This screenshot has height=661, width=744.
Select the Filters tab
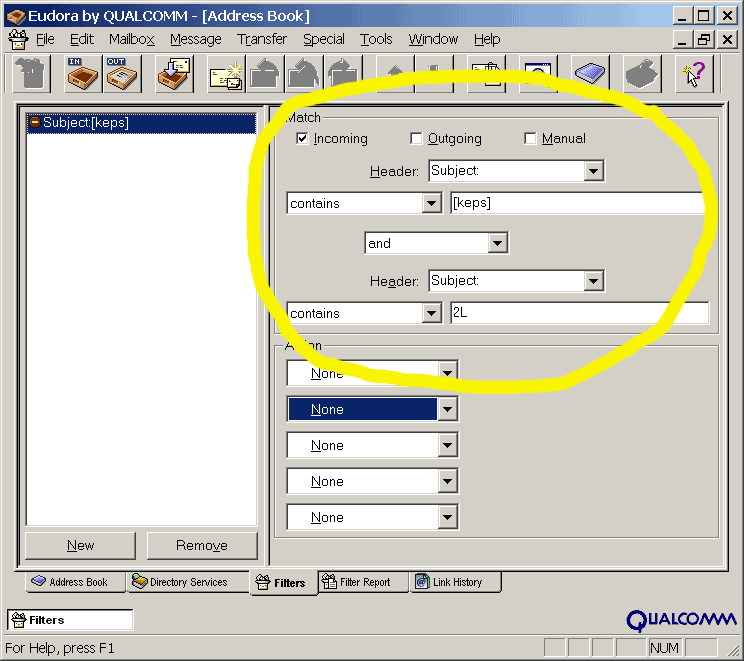[283, 582]
